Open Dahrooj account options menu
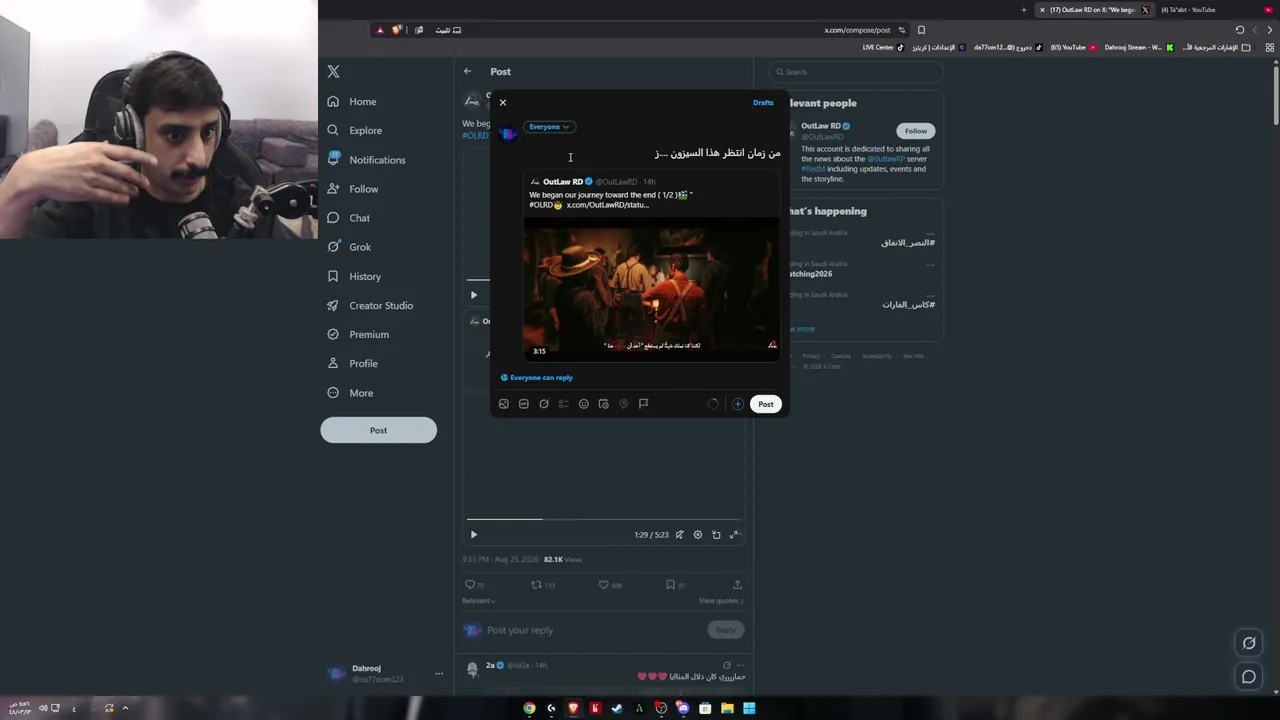The image size is (1280, 720). (438, 674)
